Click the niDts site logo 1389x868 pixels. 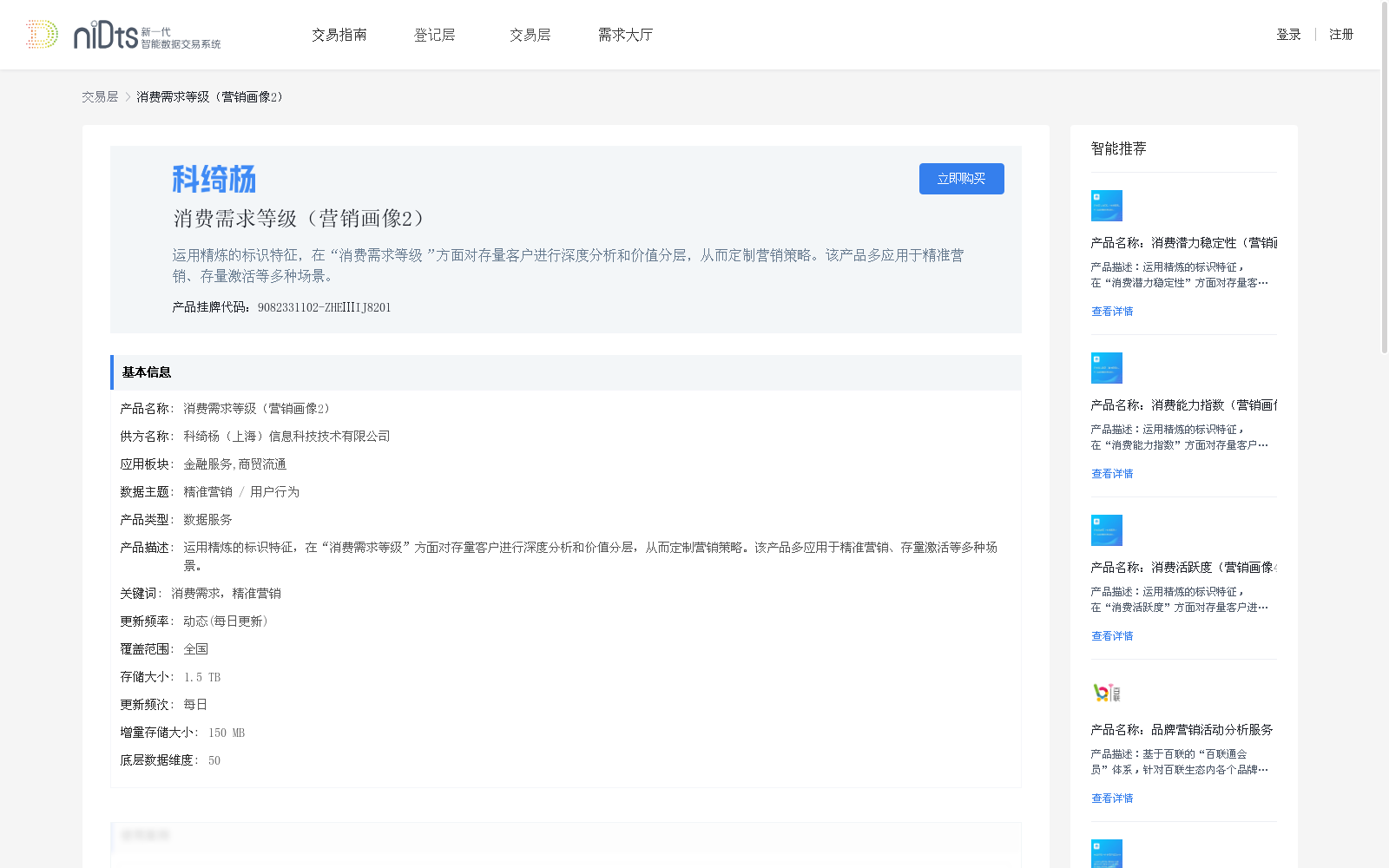[x=123, y=35]
